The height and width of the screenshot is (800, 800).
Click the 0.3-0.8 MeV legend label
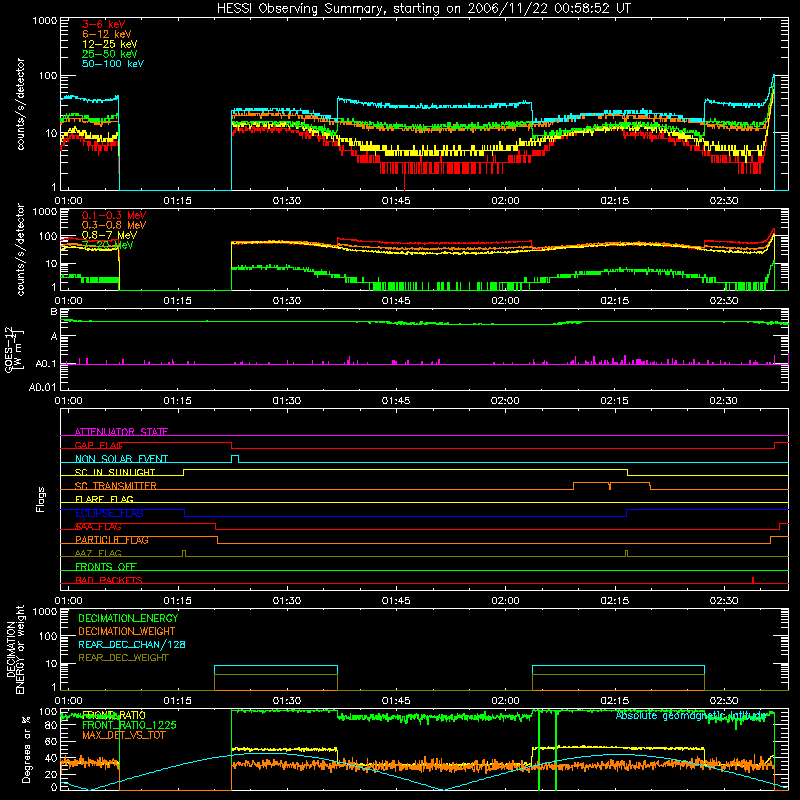tap(114, 225)
